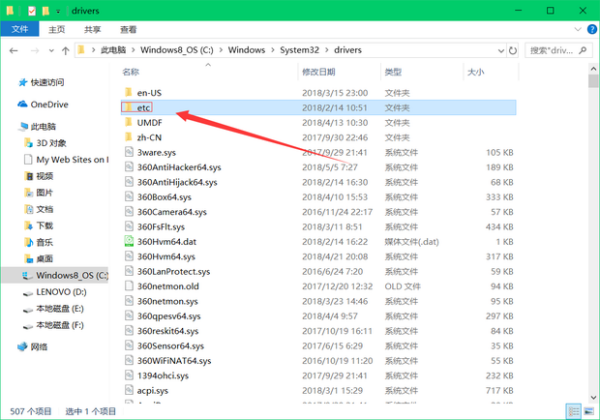Image resolution: width=600 pixels, height=420 pixels.
Task: Switch to large icons view
Action: (x=587, y=411)
